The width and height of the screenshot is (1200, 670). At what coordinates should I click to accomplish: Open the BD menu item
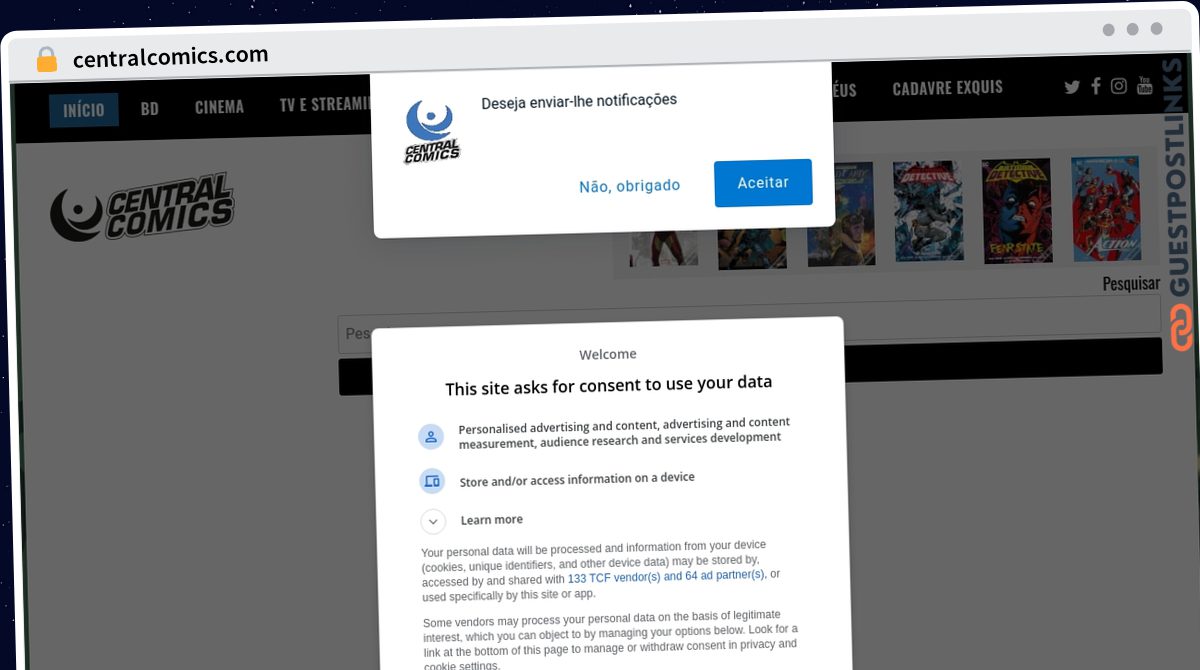pos(150,108)
